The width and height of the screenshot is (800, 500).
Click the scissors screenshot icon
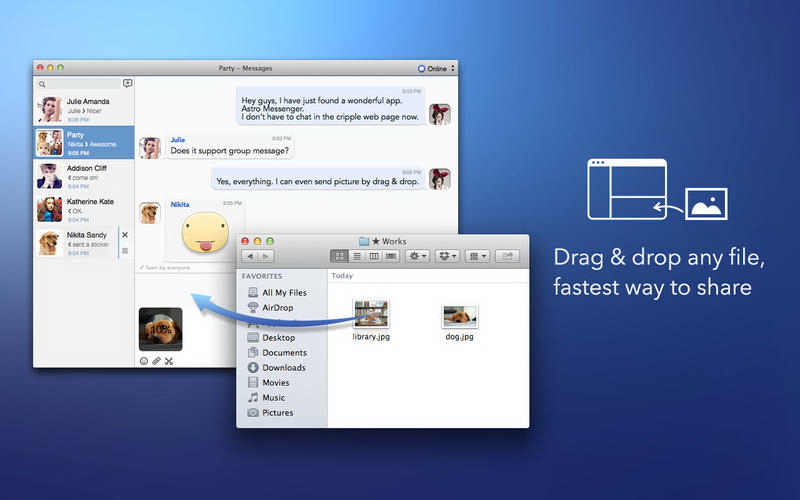coord(169,361)
